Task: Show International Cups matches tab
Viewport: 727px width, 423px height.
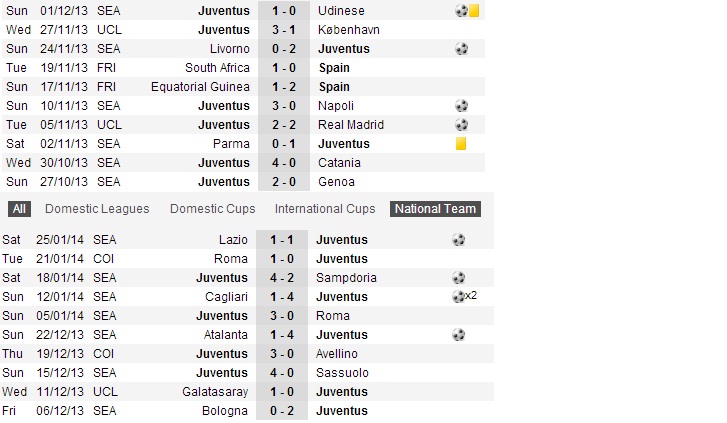Action: (x=324, y=209)
